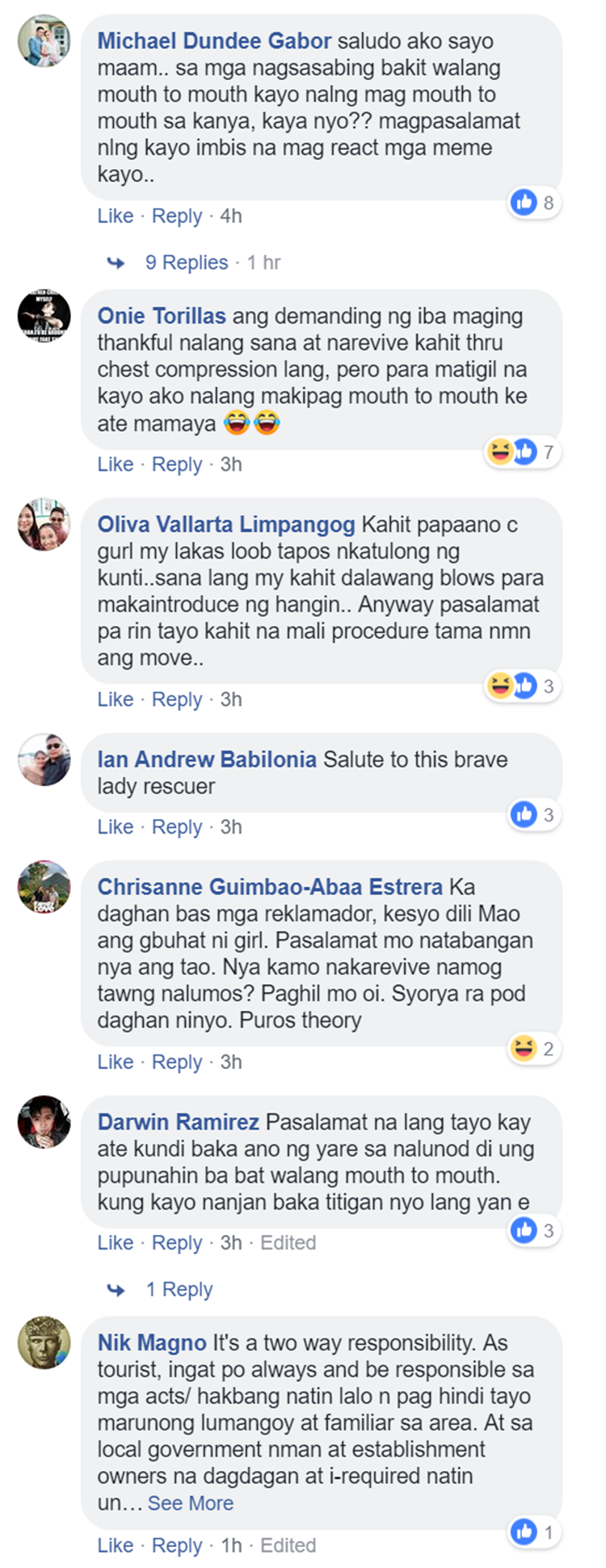View the reactions on Oliva Vallarta Limpangog's comment
This screenshot has width=606, height=1568.
tap(523, 686)
